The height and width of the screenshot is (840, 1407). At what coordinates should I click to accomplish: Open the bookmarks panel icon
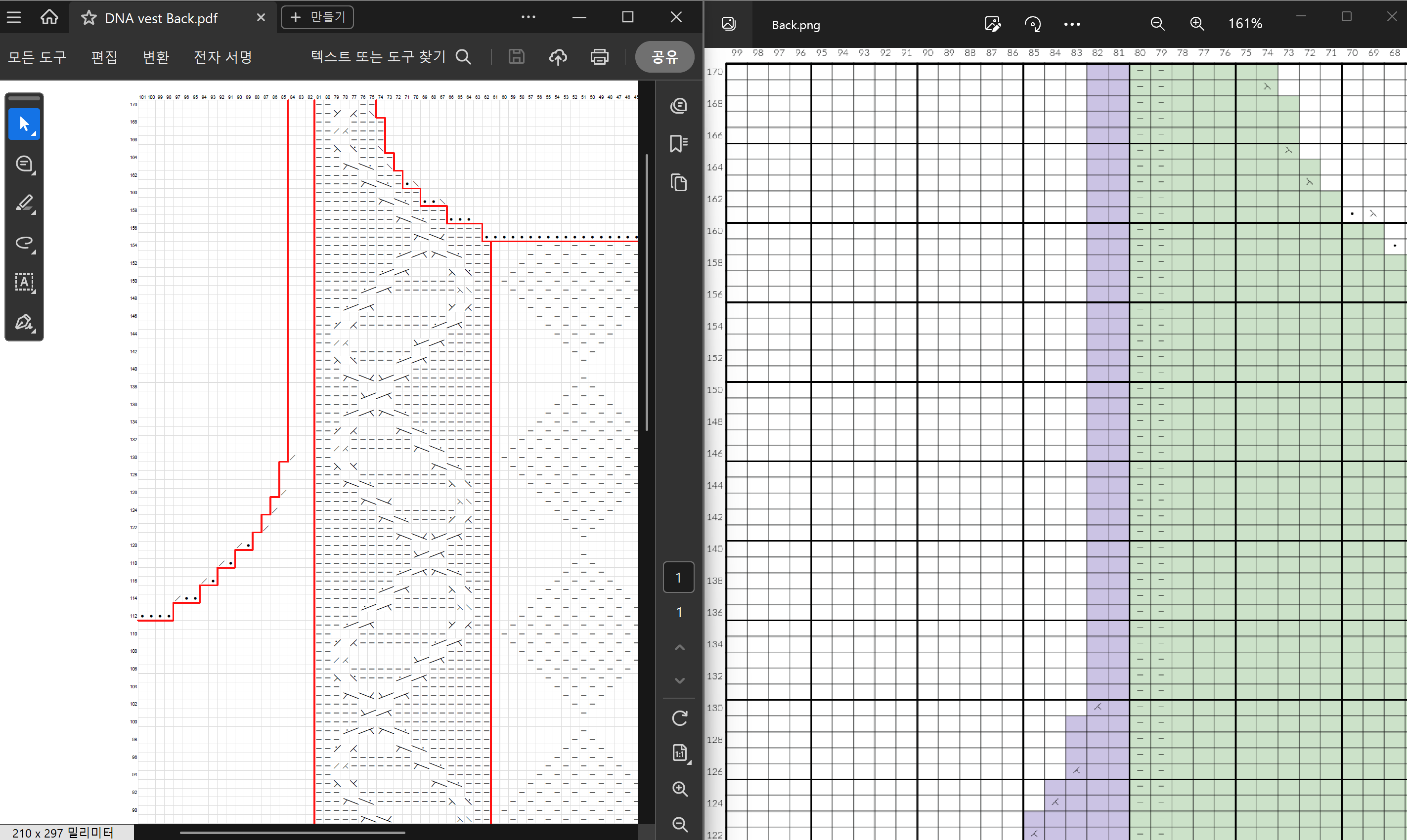click(x=678, y=144)
